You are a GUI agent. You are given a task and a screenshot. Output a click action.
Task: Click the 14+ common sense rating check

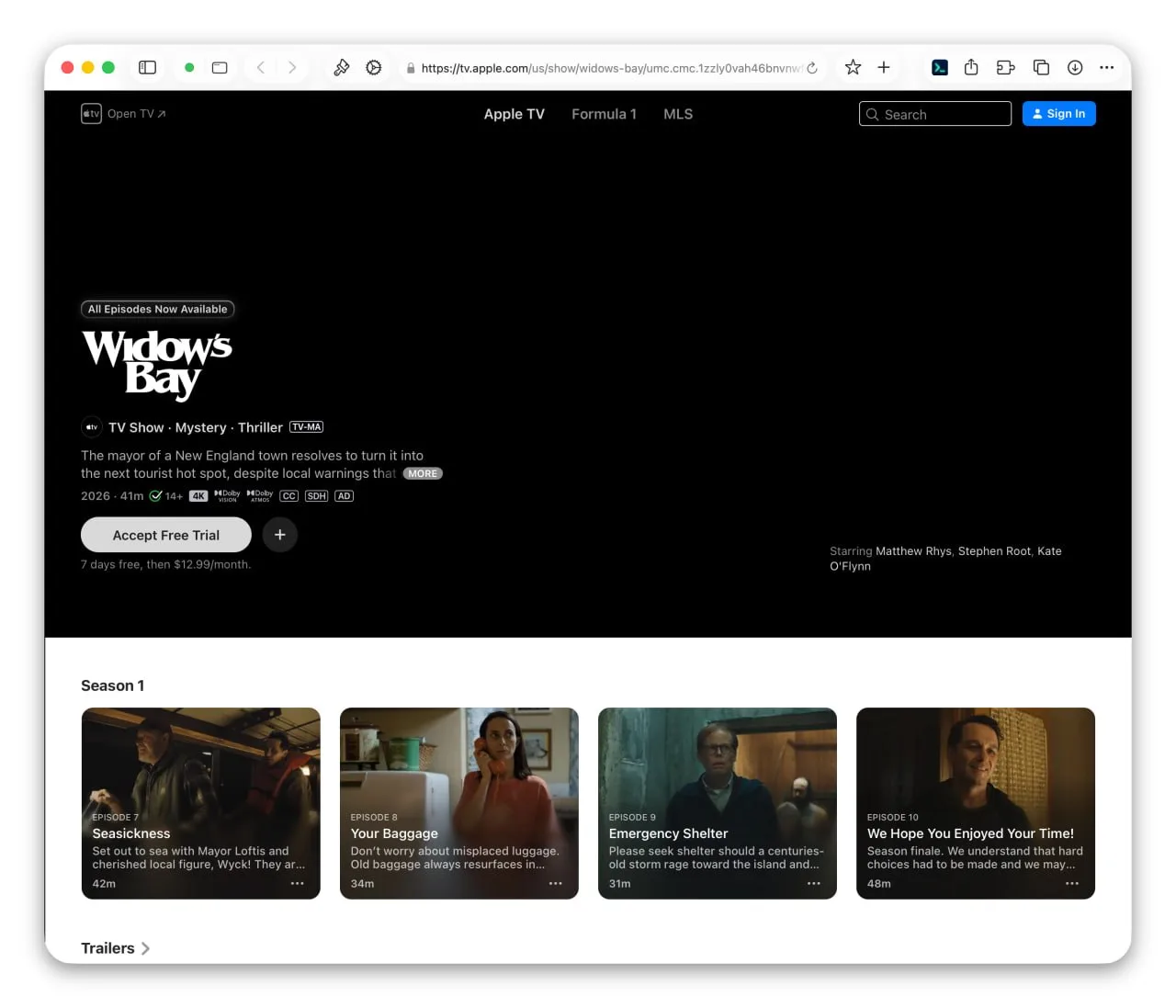pos(166,496)
